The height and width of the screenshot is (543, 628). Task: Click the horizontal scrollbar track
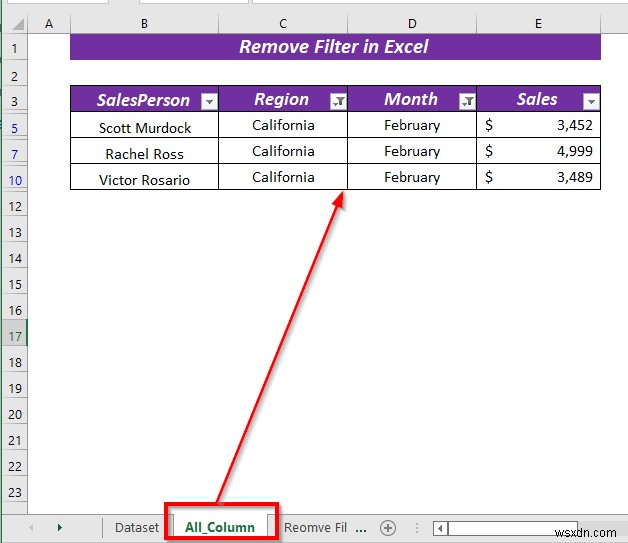[x=513, y=529]
